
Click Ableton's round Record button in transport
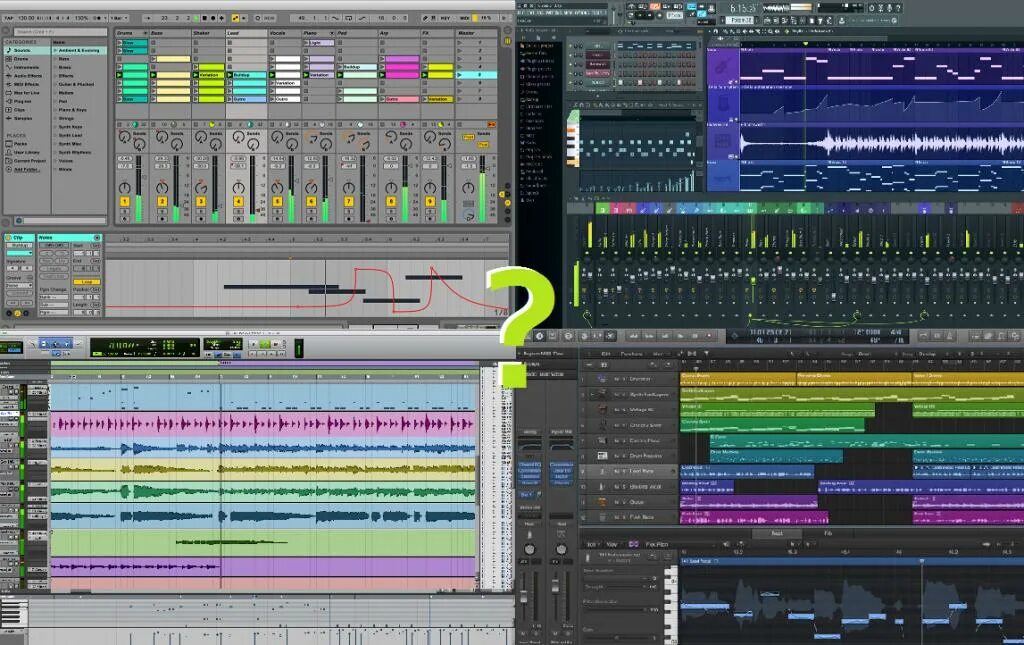213,18
